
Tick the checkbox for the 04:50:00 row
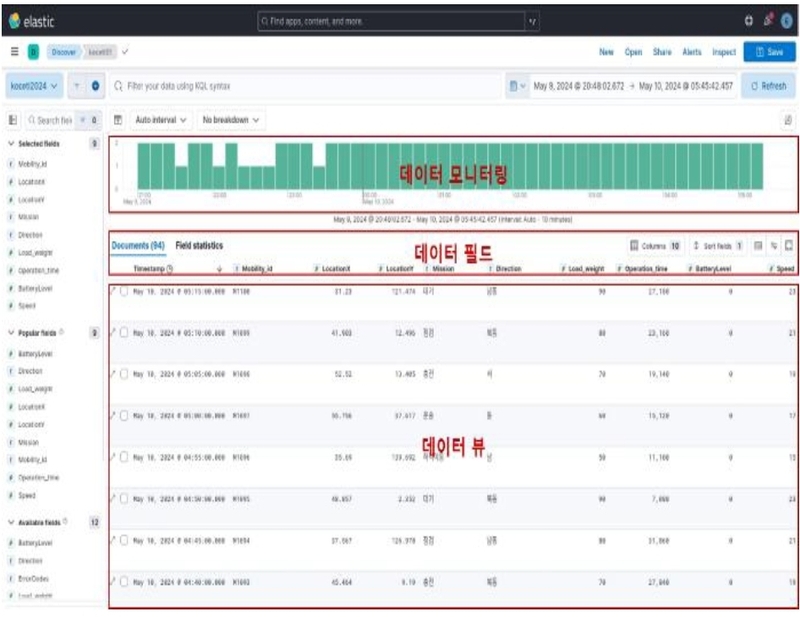[124, 499]
